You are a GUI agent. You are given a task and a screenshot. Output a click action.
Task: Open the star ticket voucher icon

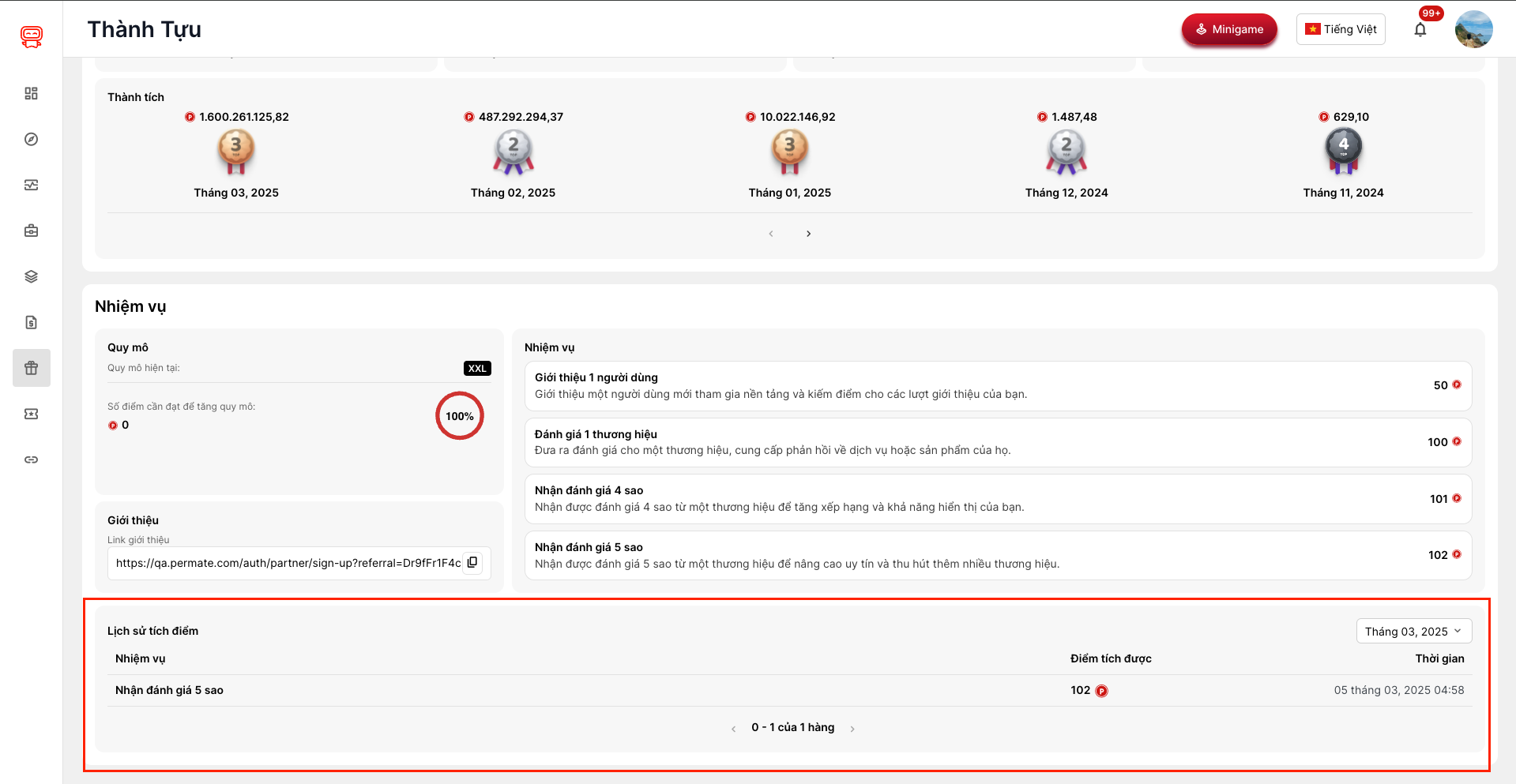tap(32, 415)
